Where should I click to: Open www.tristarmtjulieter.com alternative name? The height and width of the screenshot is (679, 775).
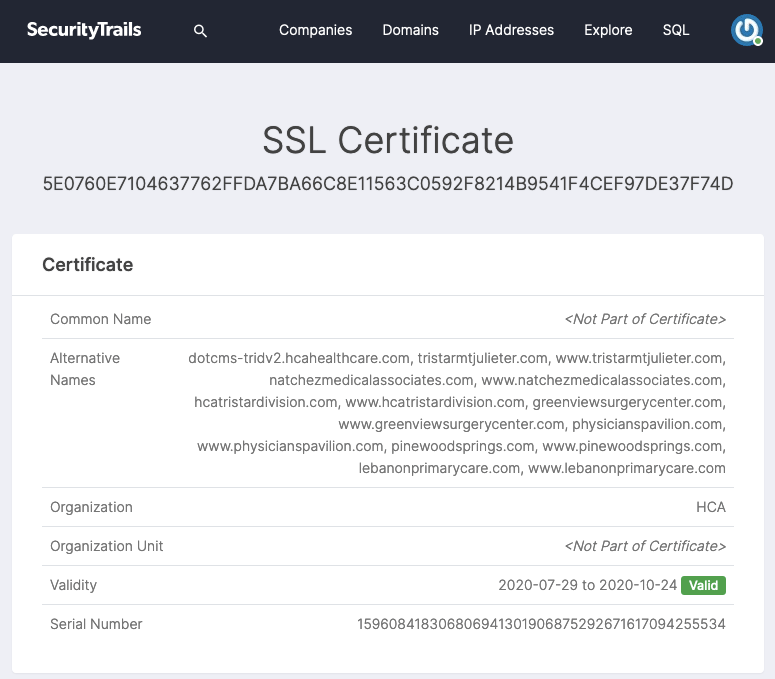point(639,358)
